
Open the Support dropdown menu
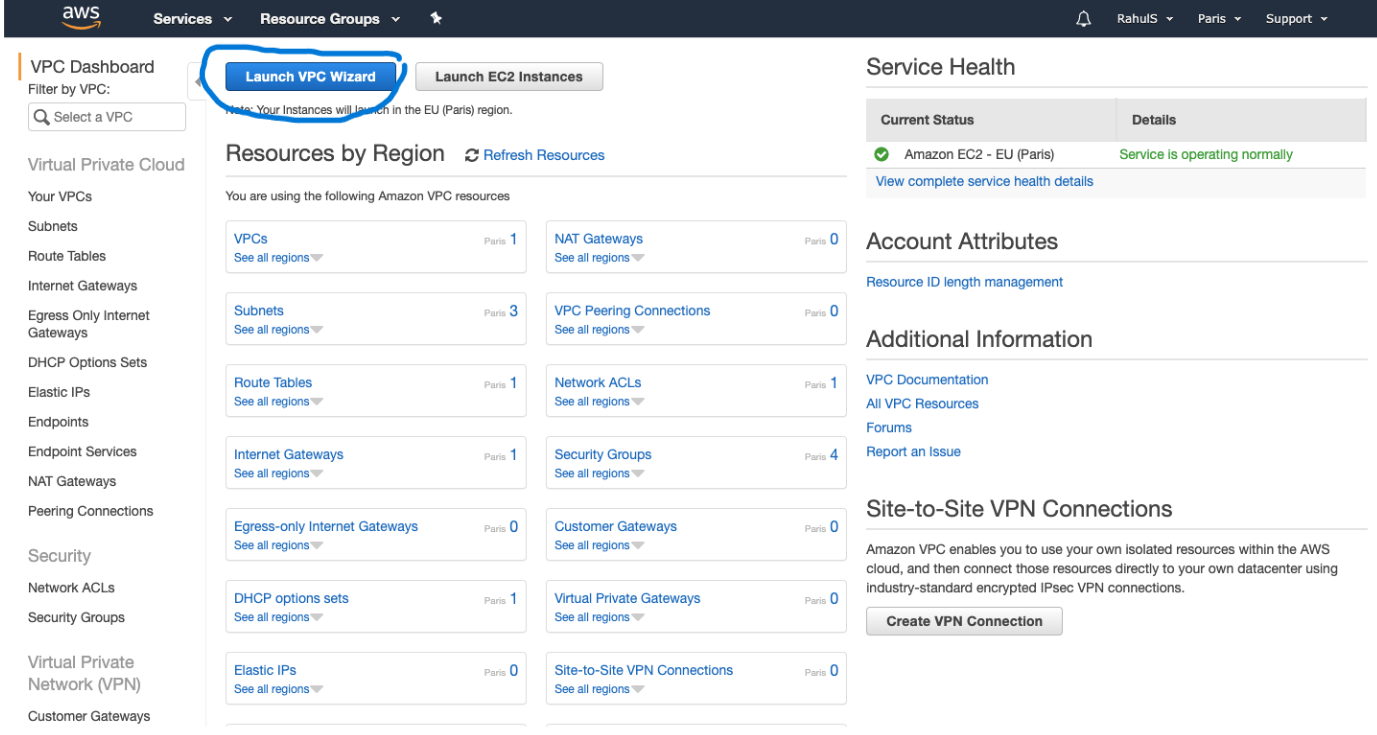tap(1296, 19)
